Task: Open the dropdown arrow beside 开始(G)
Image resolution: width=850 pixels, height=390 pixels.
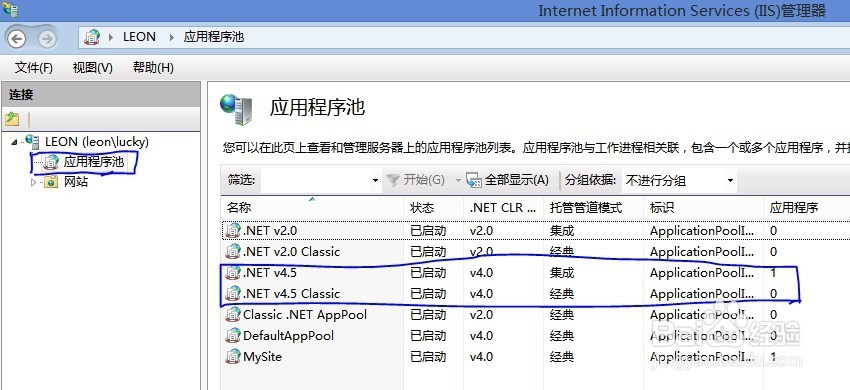Action: tap(458, 181)
